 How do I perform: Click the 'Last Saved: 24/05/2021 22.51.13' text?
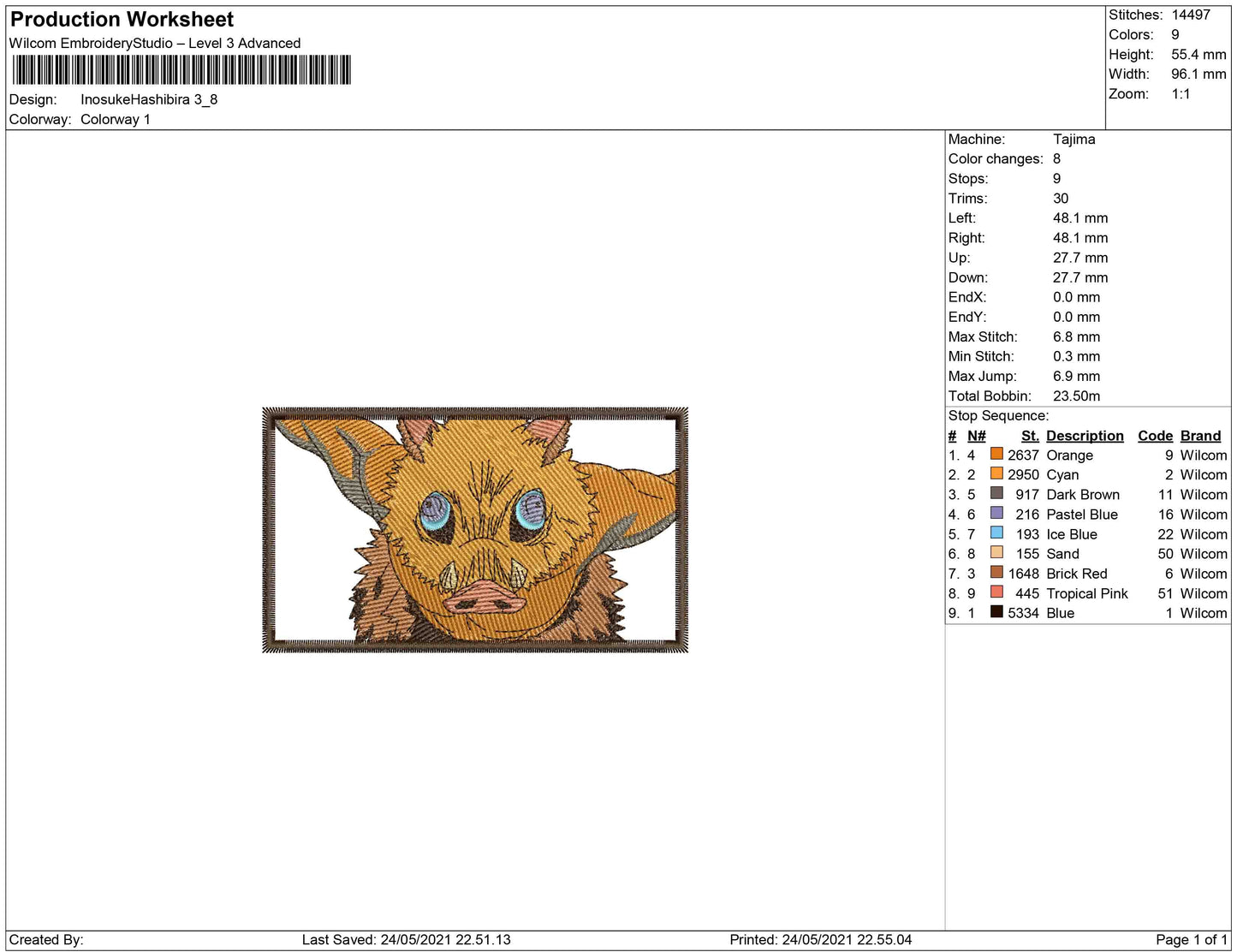[x=407, y=939]
